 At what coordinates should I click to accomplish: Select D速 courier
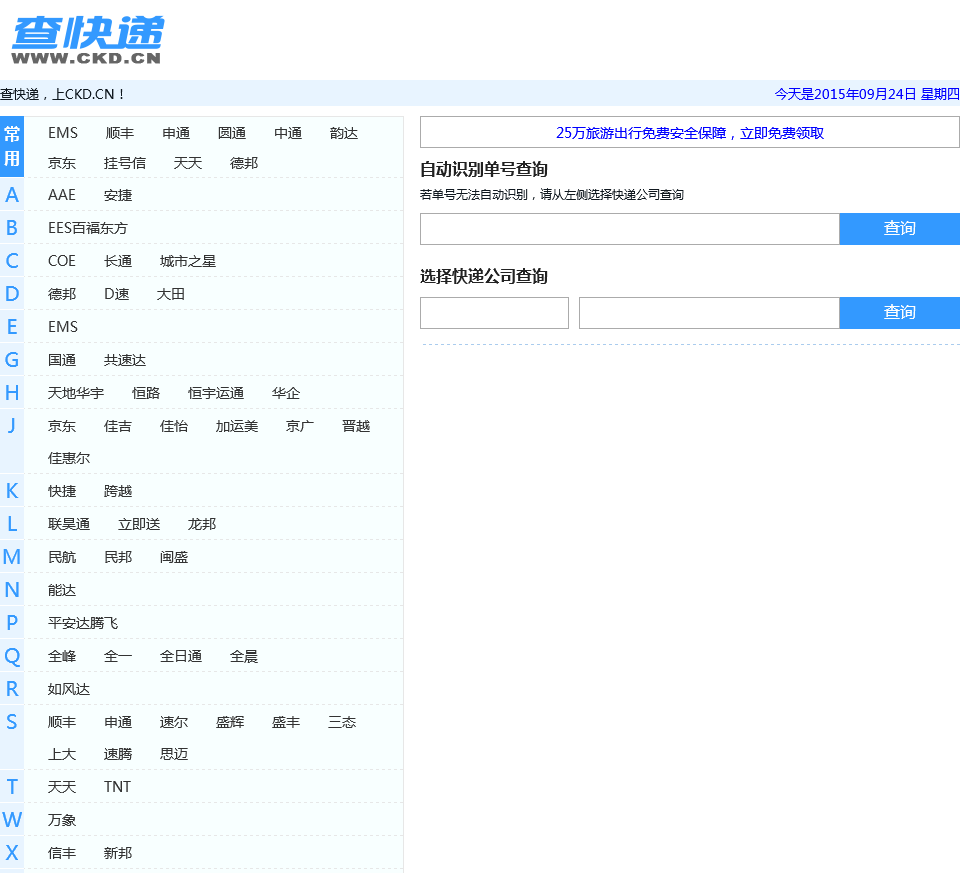[x=116, y=294]
